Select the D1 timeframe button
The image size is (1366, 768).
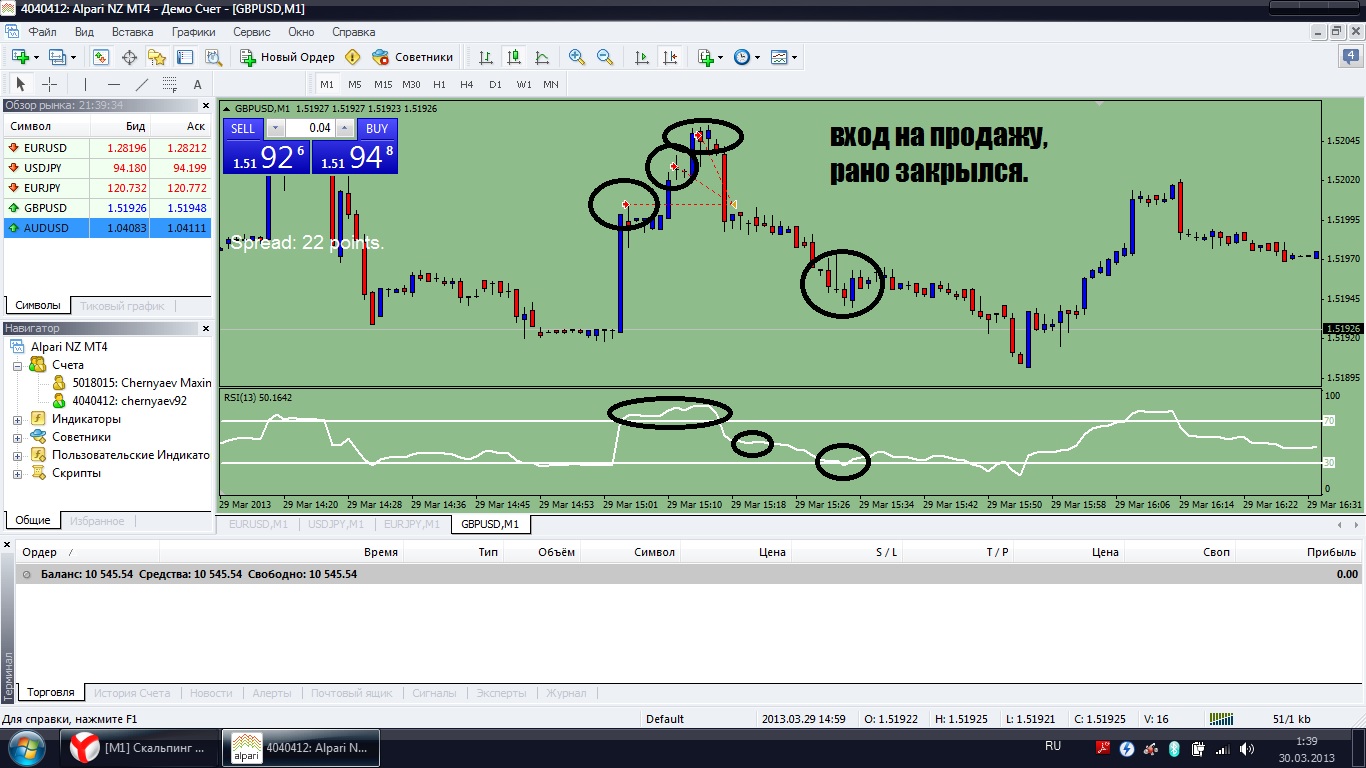point(495,84)
